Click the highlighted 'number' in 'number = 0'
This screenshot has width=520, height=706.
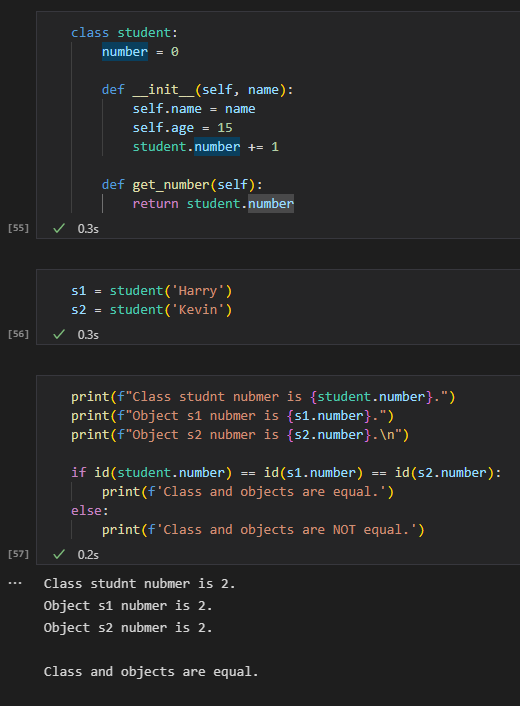click(125, 52)
